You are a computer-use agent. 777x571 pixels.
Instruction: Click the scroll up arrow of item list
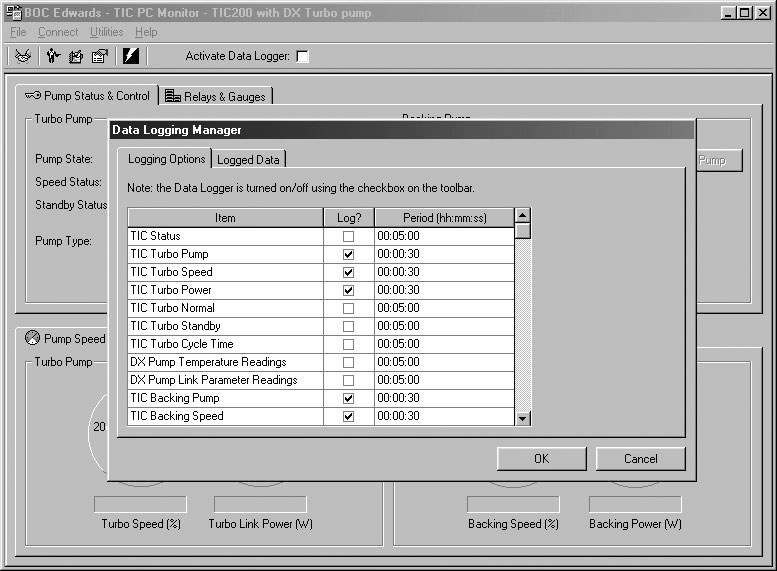coord(522,215)
